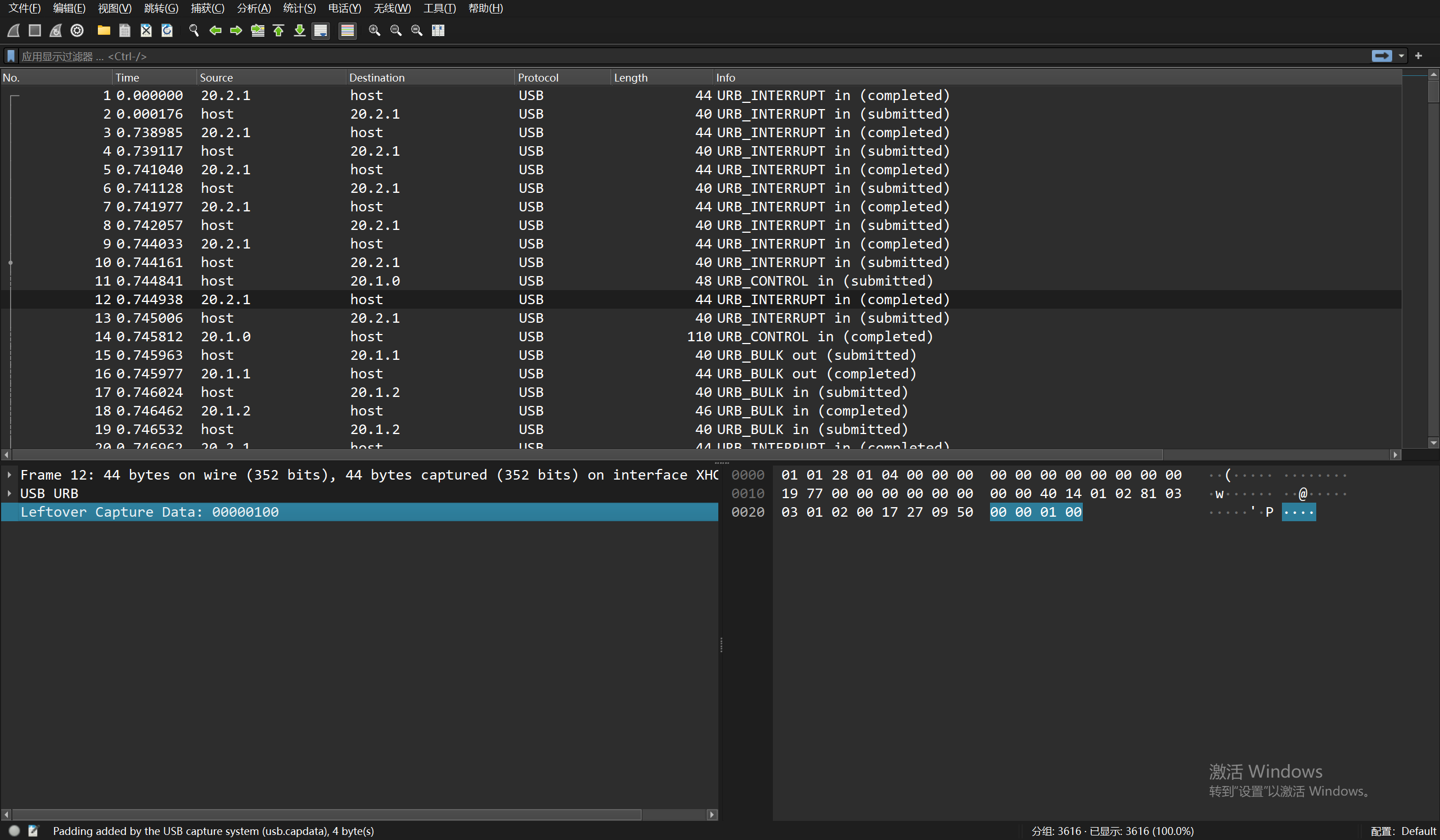Screen dimensions: 1440x840
Task: Go to the first packet arrow icon
Action: 279,30
